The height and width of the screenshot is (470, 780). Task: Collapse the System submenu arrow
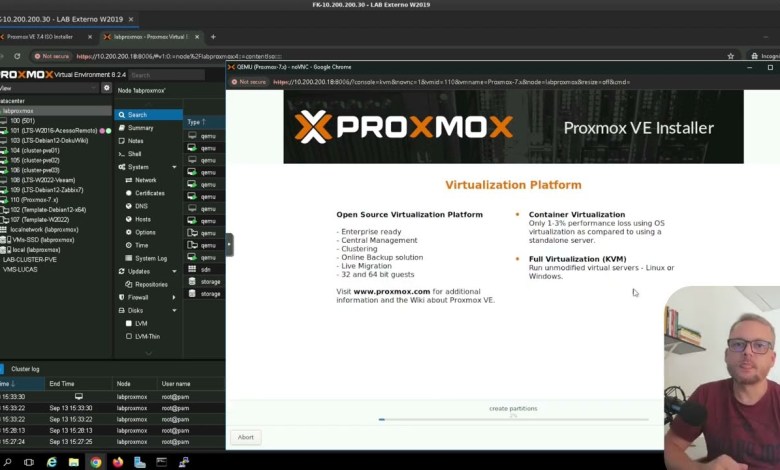tap(174, 167)
